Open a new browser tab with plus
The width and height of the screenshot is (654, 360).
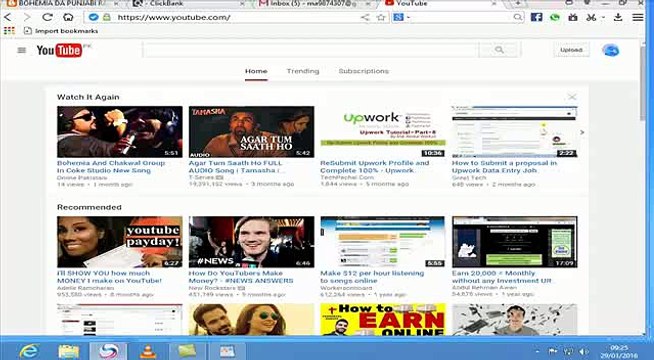pos(517,3)
